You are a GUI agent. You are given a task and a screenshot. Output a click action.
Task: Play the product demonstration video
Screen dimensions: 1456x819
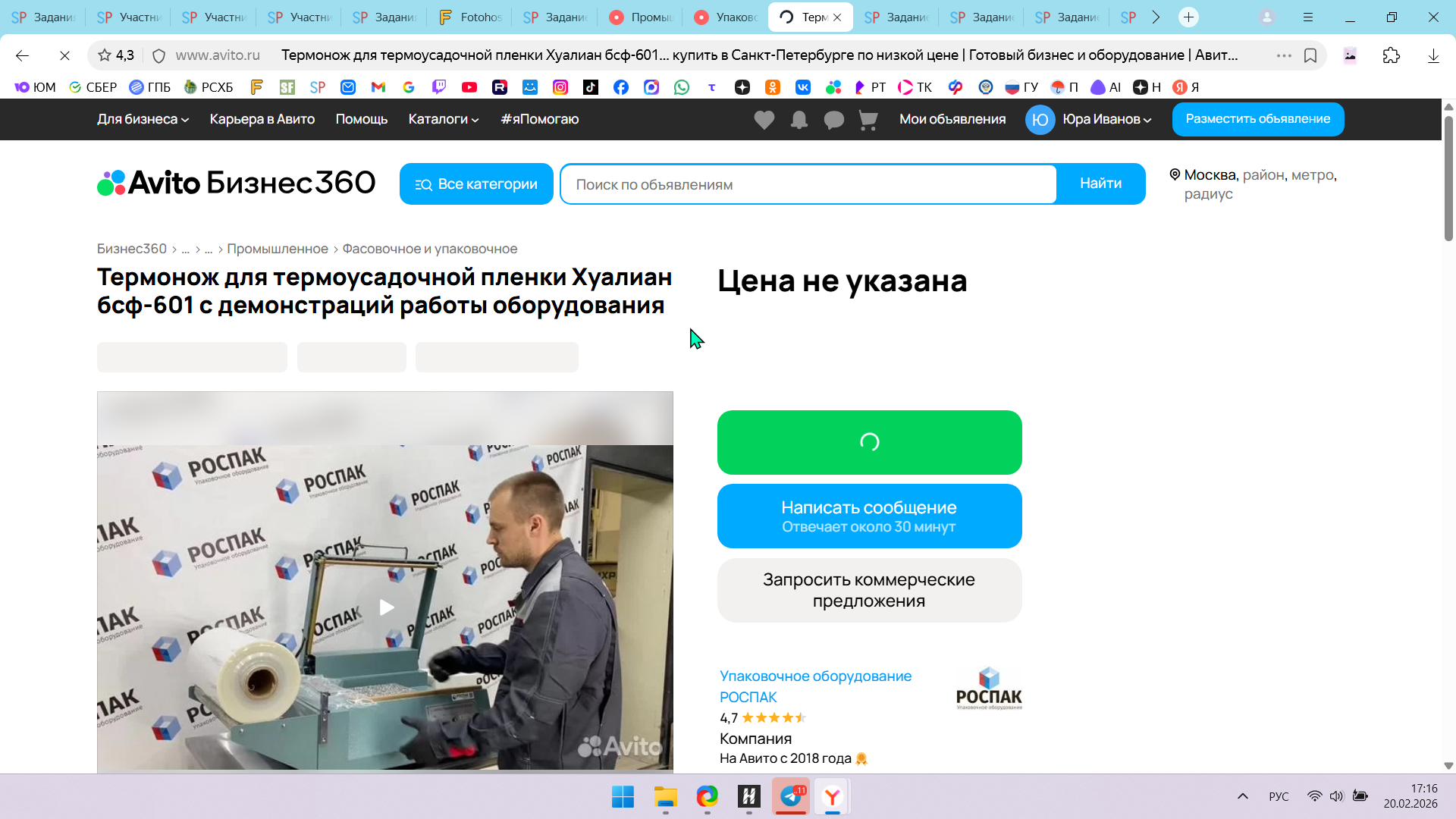click(x=386, y=607)
